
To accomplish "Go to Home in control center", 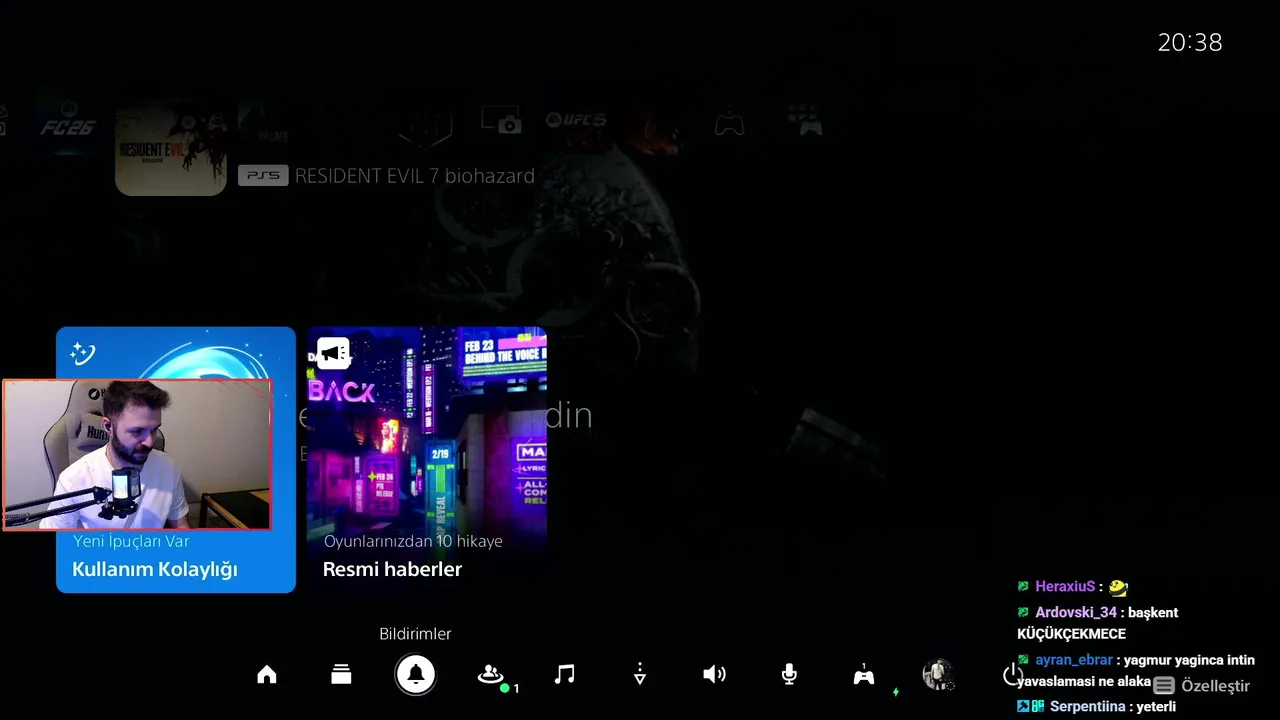I will pos(266,675).
